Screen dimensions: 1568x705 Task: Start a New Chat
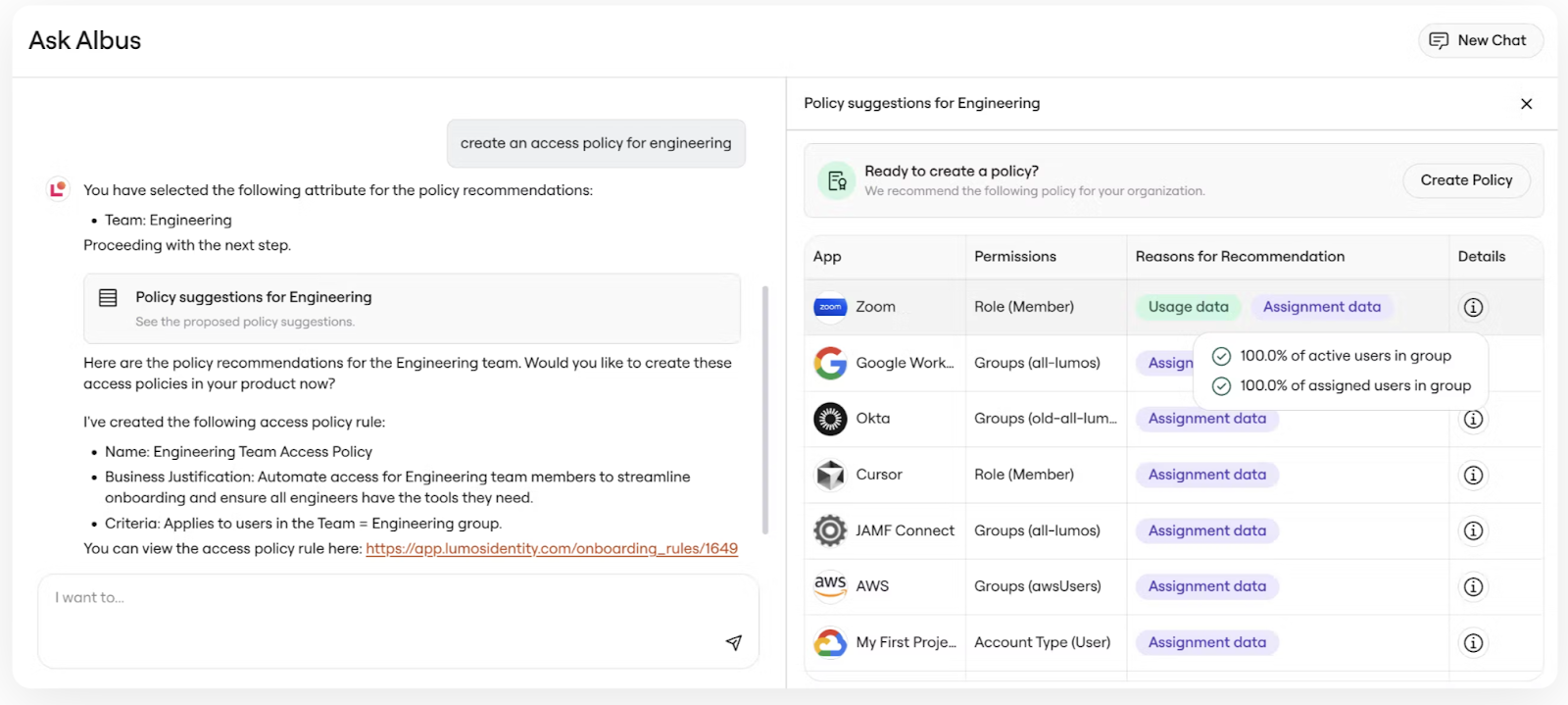pos(1480,40)
